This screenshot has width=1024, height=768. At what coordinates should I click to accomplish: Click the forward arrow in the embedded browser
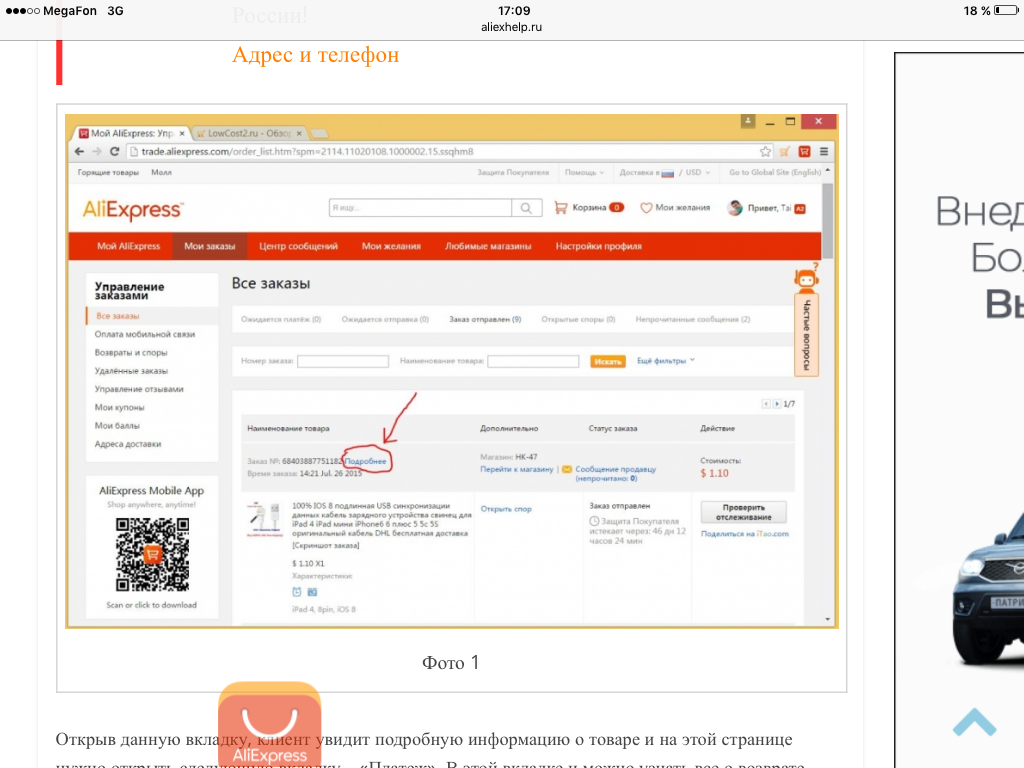pyautogui.click(x=97, y=152)
